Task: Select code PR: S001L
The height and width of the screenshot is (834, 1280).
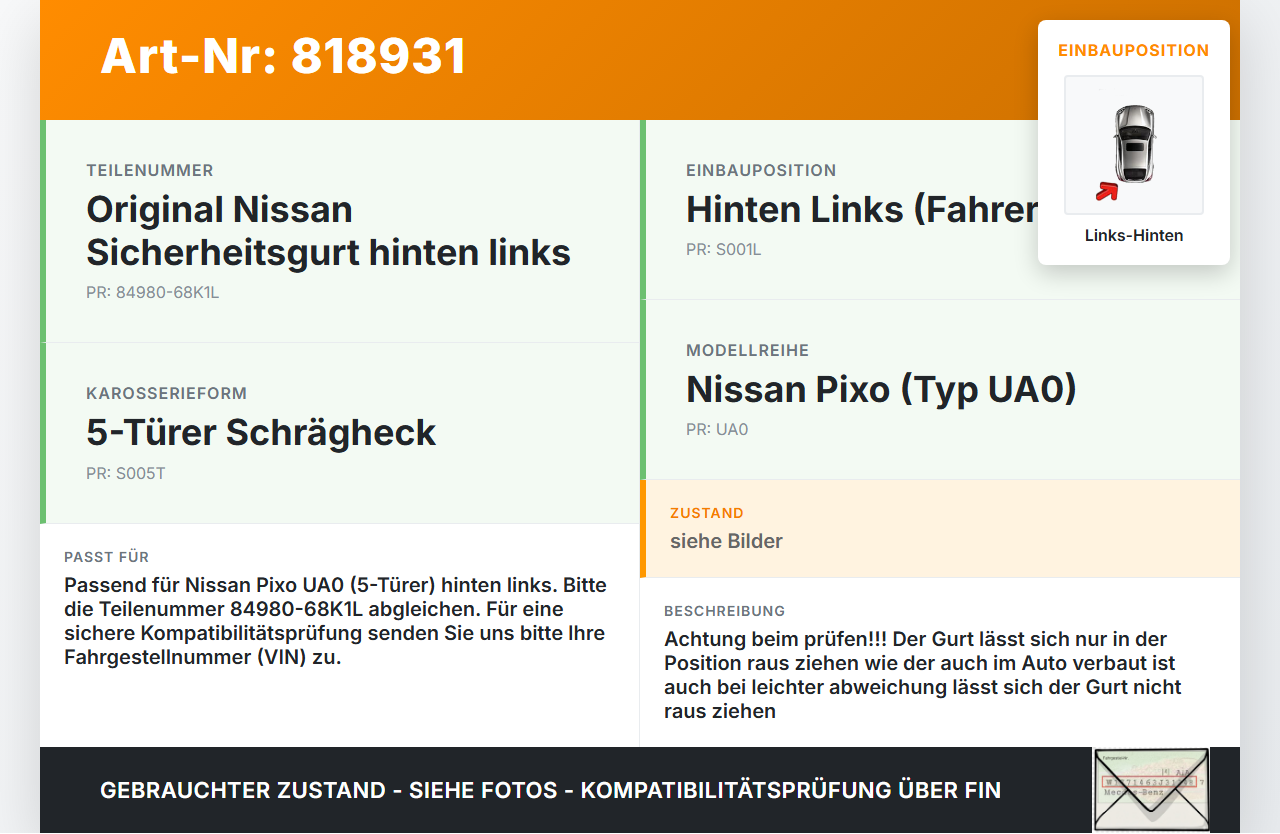Action: (x=724, y=250)
